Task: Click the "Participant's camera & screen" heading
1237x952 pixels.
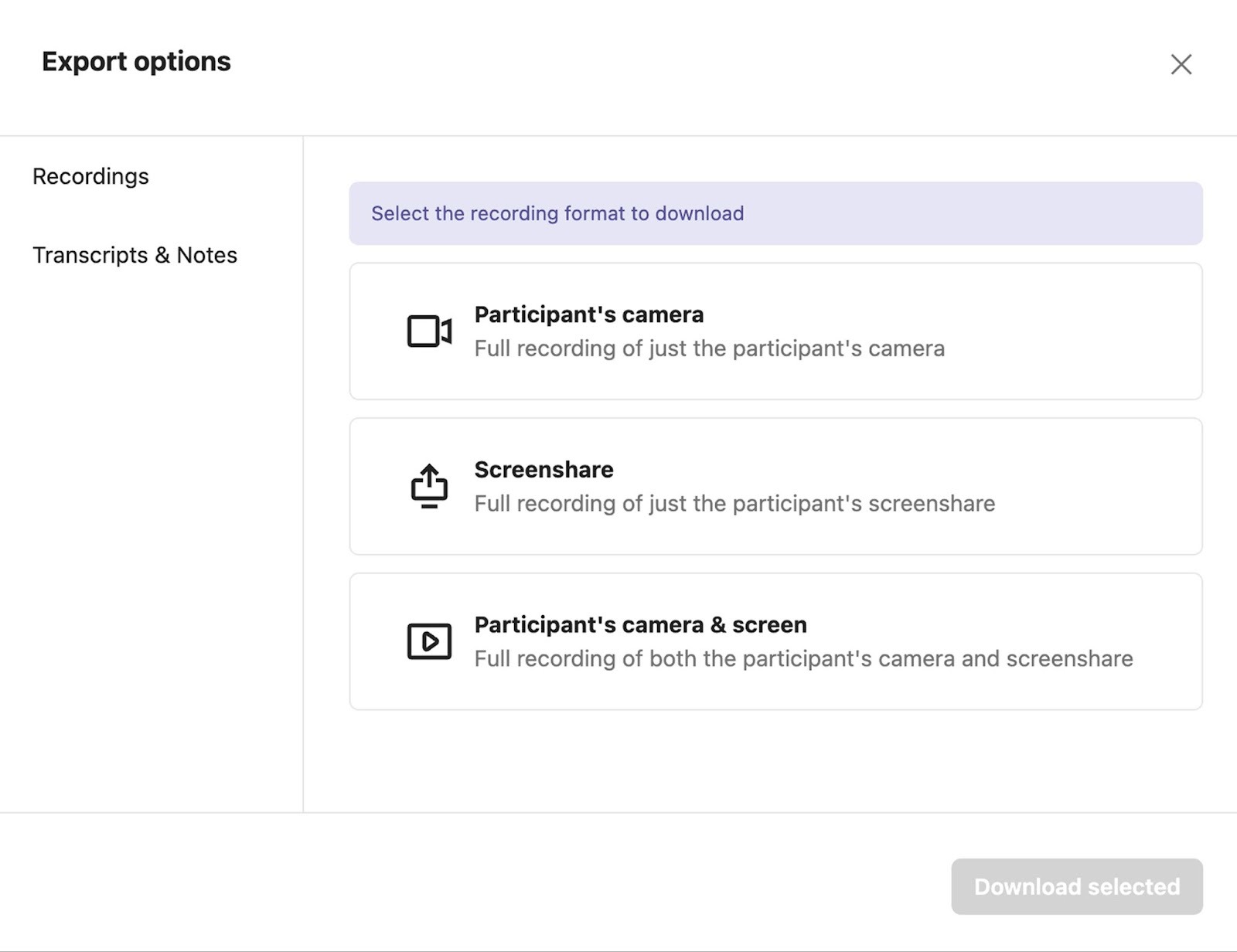Action: [640, 624]
